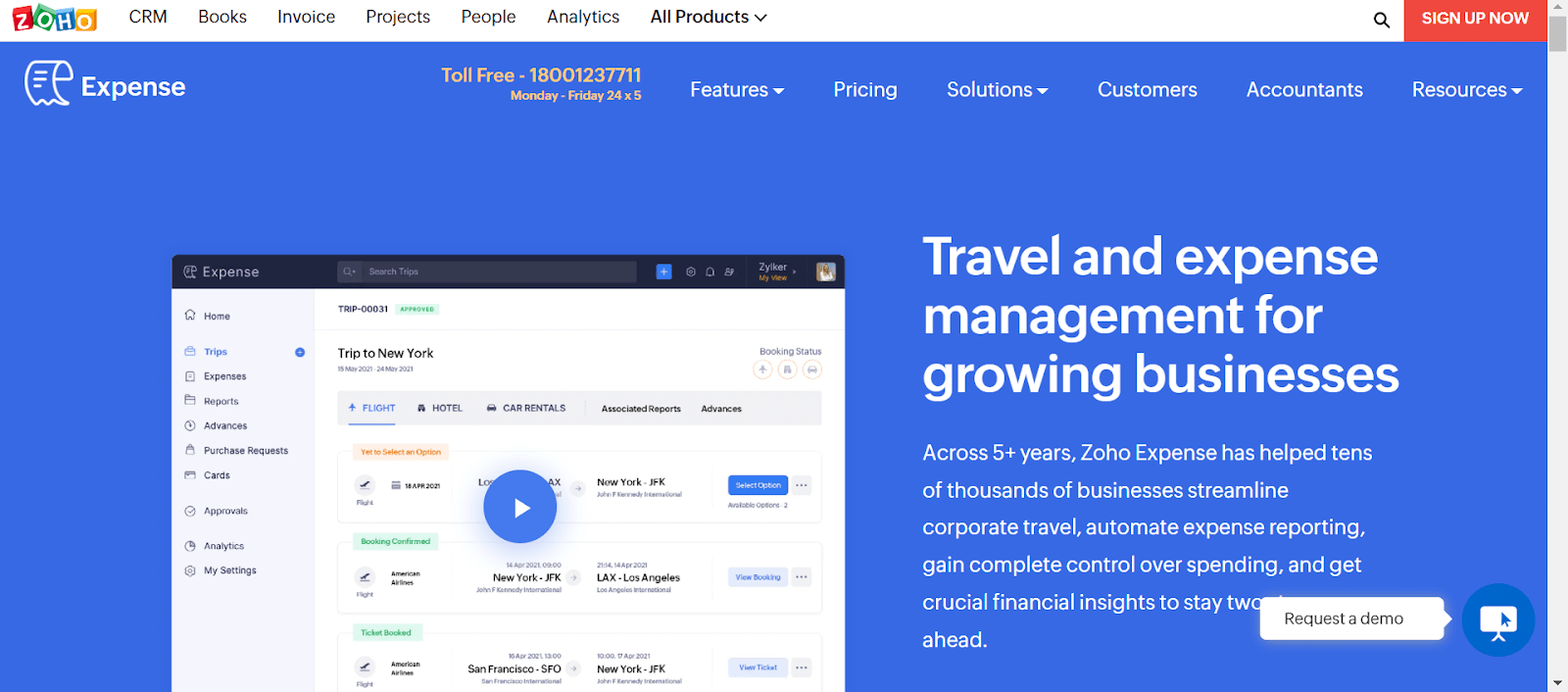Click the flight booking status icon
This screenshot has height=692, width=1568.
point(762,370)
